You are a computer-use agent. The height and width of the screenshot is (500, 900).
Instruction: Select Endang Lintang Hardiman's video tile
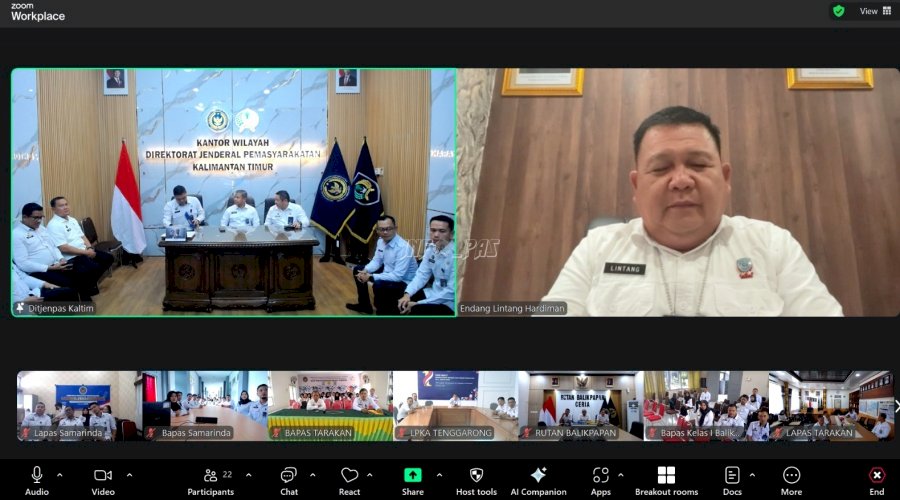(678, 192)
